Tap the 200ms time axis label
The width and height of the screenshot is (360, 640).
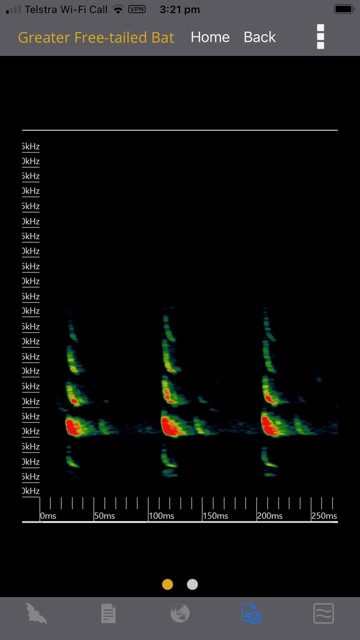270,516
